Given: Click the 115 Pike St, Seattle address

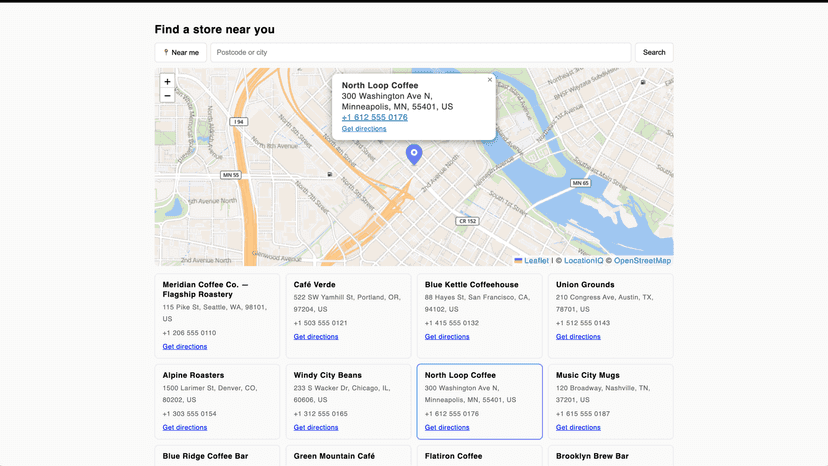Looking at the screenshot, I should point(214,313).
